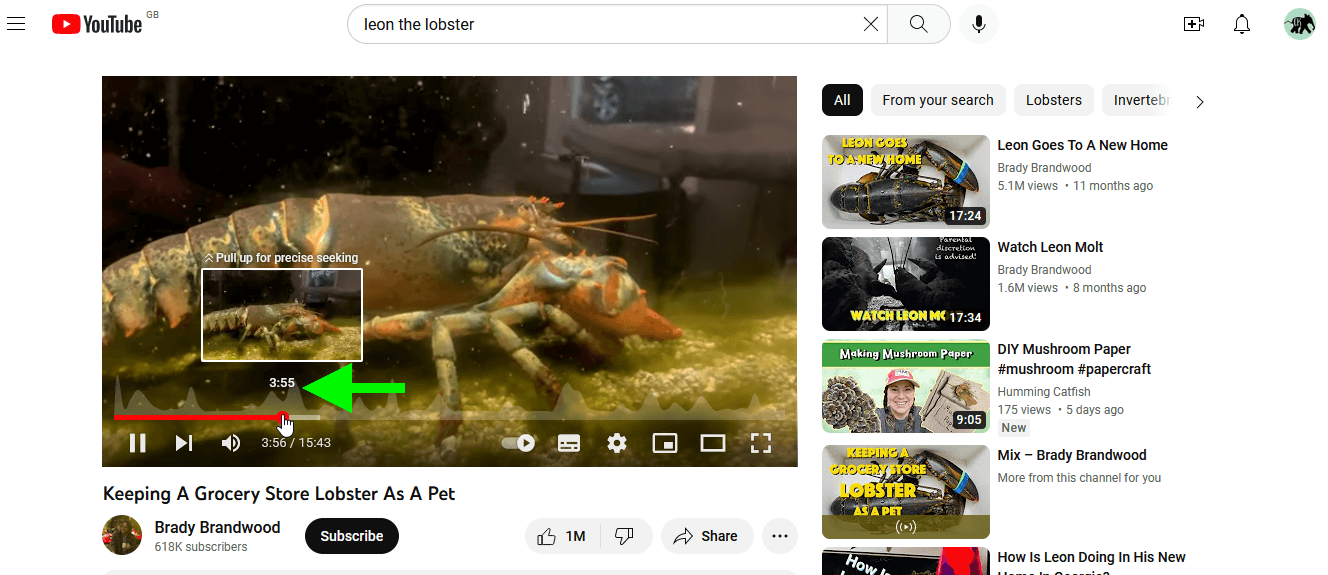The height and width of the screenshot is (575, 1328).
Task: Skip to next video
Action: [x=184, y=442]
